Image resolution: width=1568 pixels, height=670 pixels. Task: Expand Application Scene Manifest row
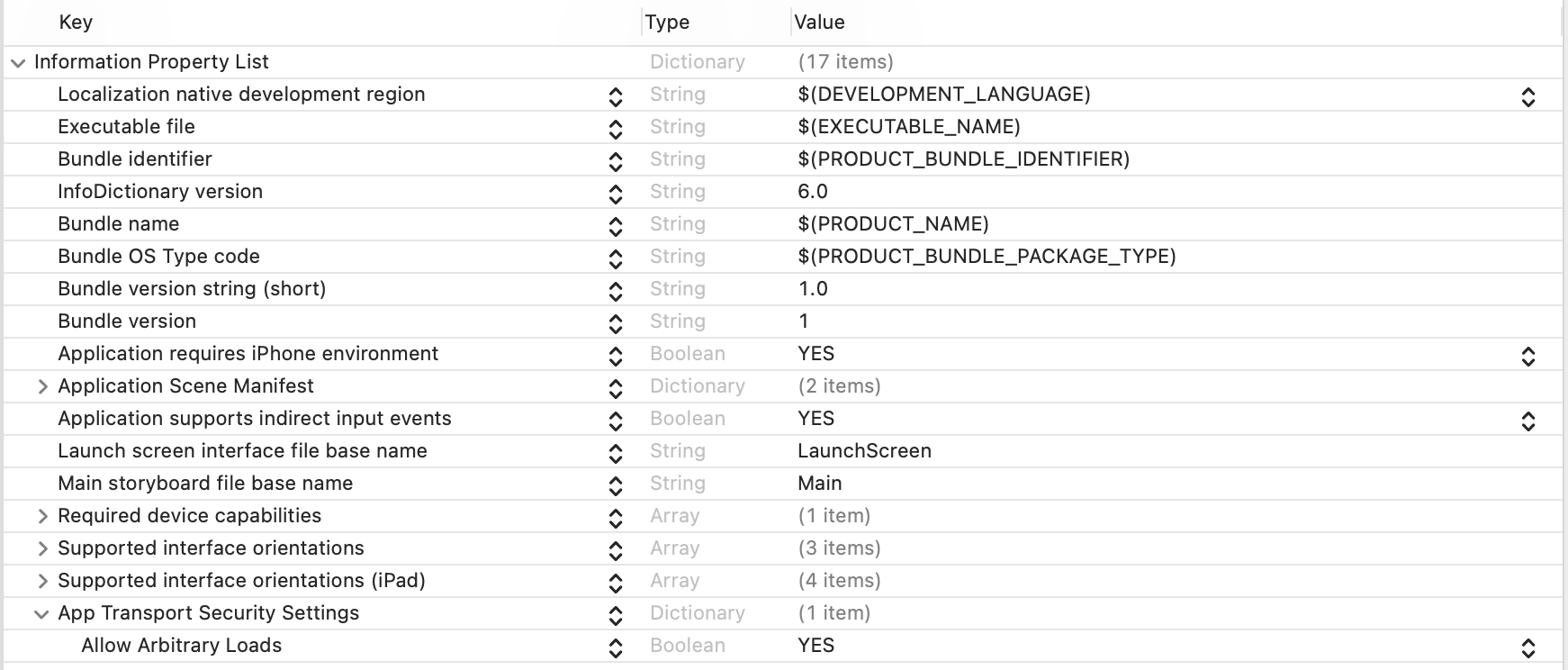coord(42,387)
